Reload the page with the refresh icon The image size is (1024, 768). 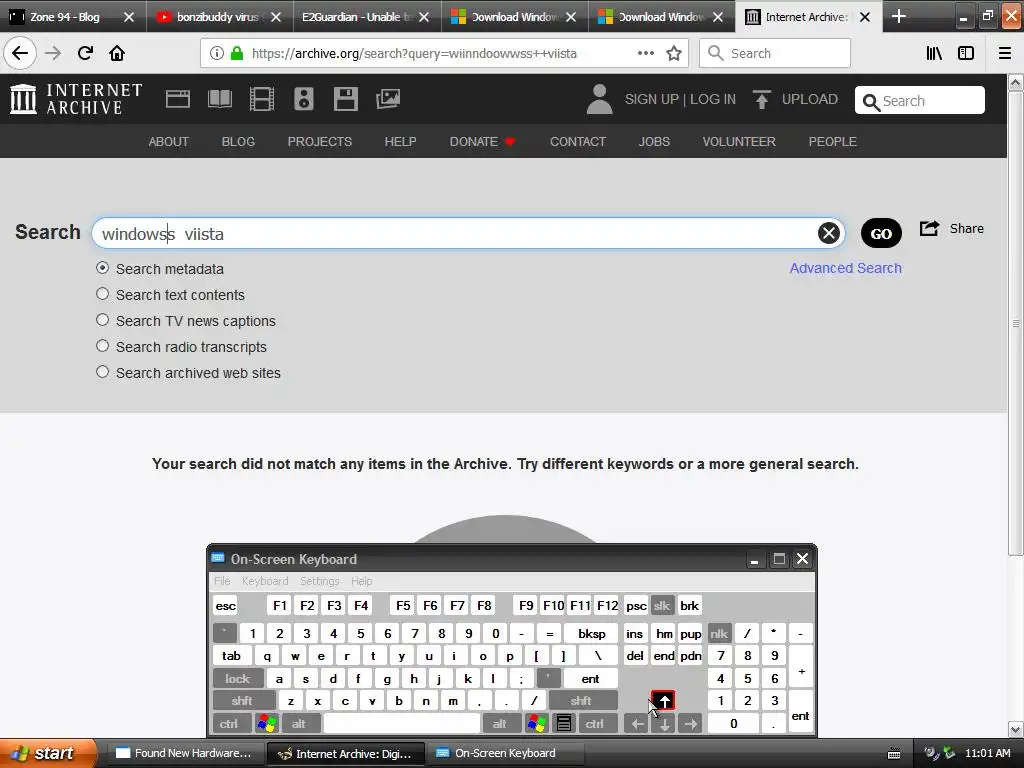[85, 53]
